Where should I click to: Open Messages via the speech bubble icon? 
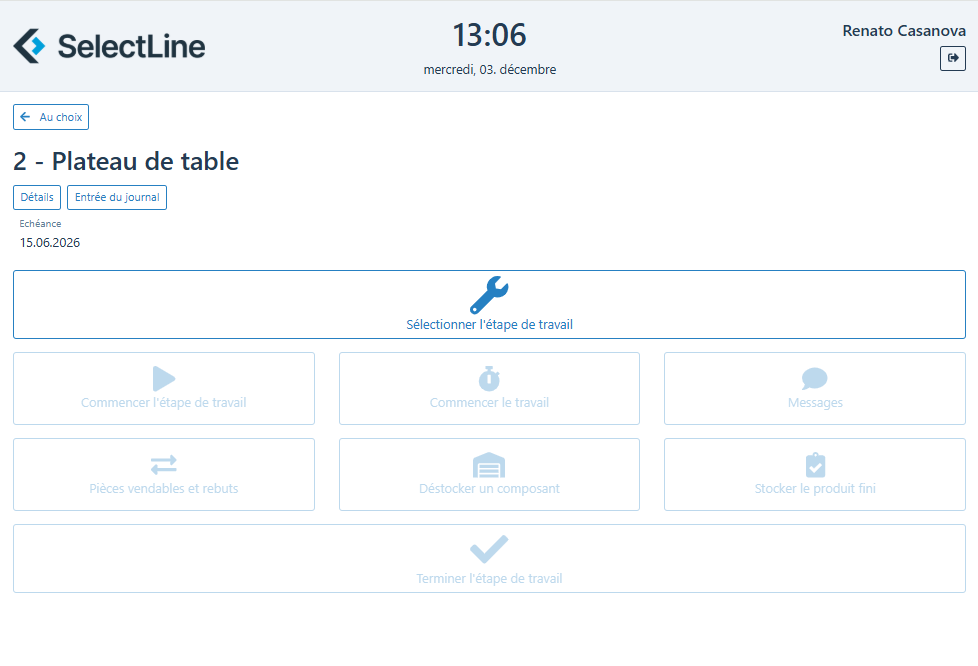point(815,379)
